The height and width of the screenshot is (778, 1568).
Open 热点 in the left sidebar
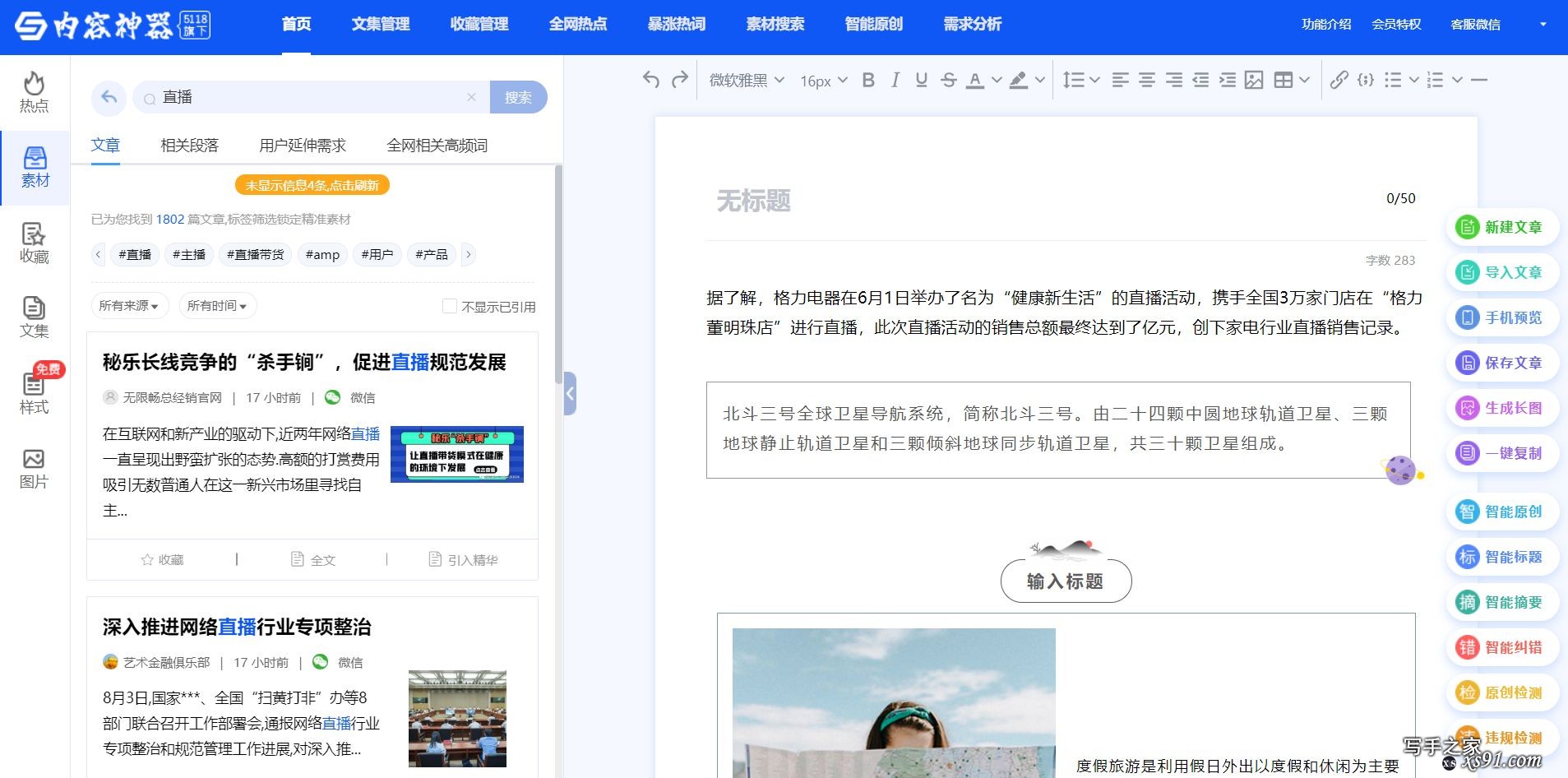pyautogui.click(x=34, y=92)
